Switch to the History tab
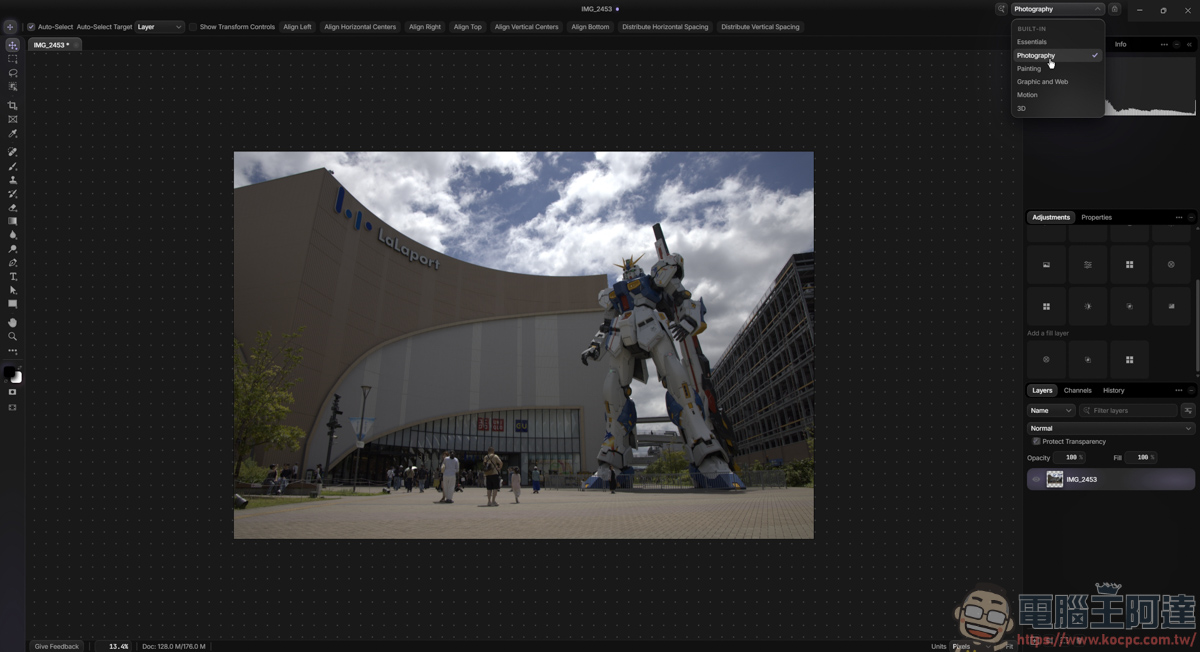The height and width of the screenshot is (652, 1200). (1113, 390)
